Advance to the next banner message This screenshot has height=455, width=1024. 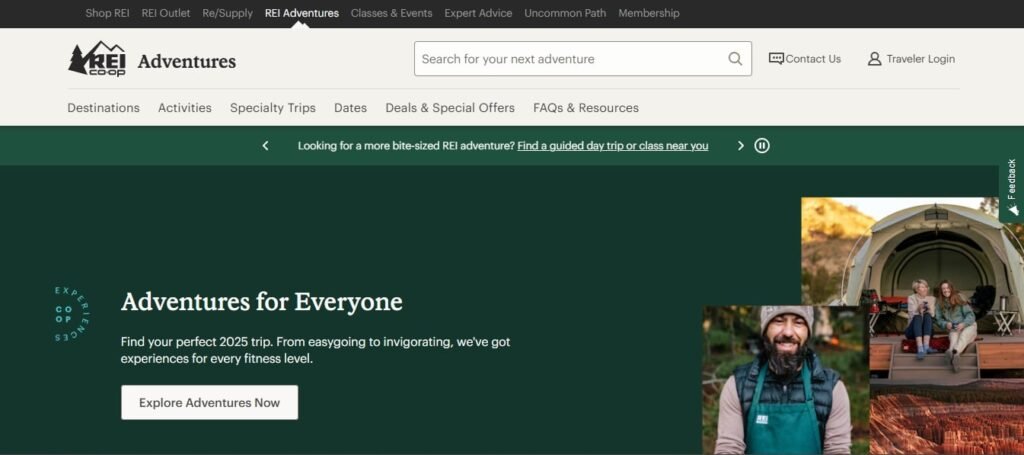click(741, 146)
